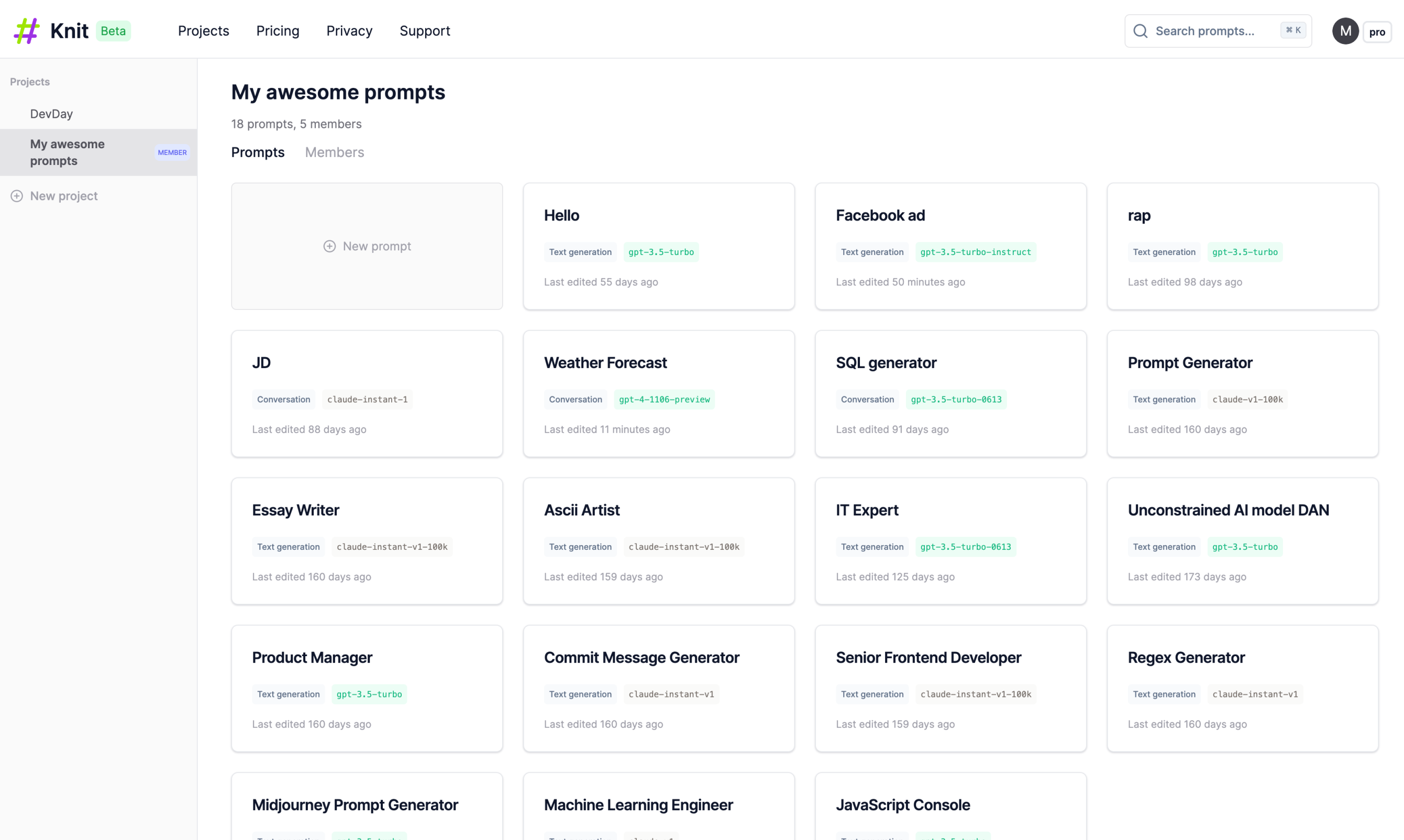The image size is (1404, 840).
Task: Open the Privacy page
Action: click(349, 31)
